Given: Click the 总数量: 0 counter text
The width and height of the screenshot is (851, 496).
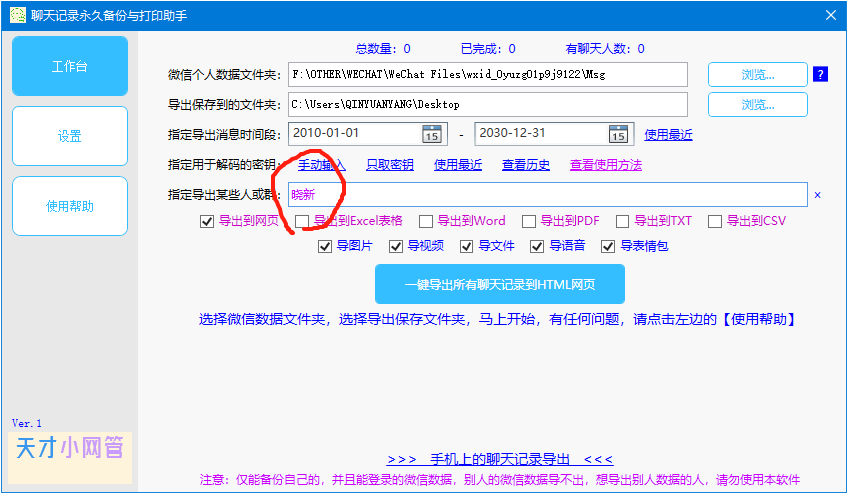Looking at the screenshot, I should (383, 49).
